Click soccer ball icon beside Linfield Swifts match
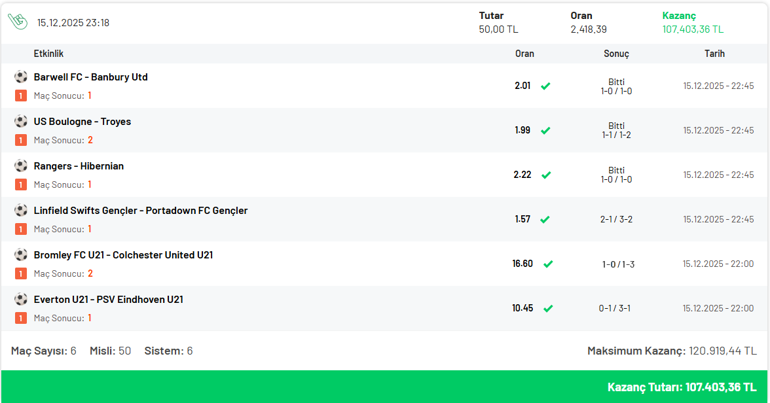Image resolution: width=770 pixels, height=403 pixels. point(21,210)
